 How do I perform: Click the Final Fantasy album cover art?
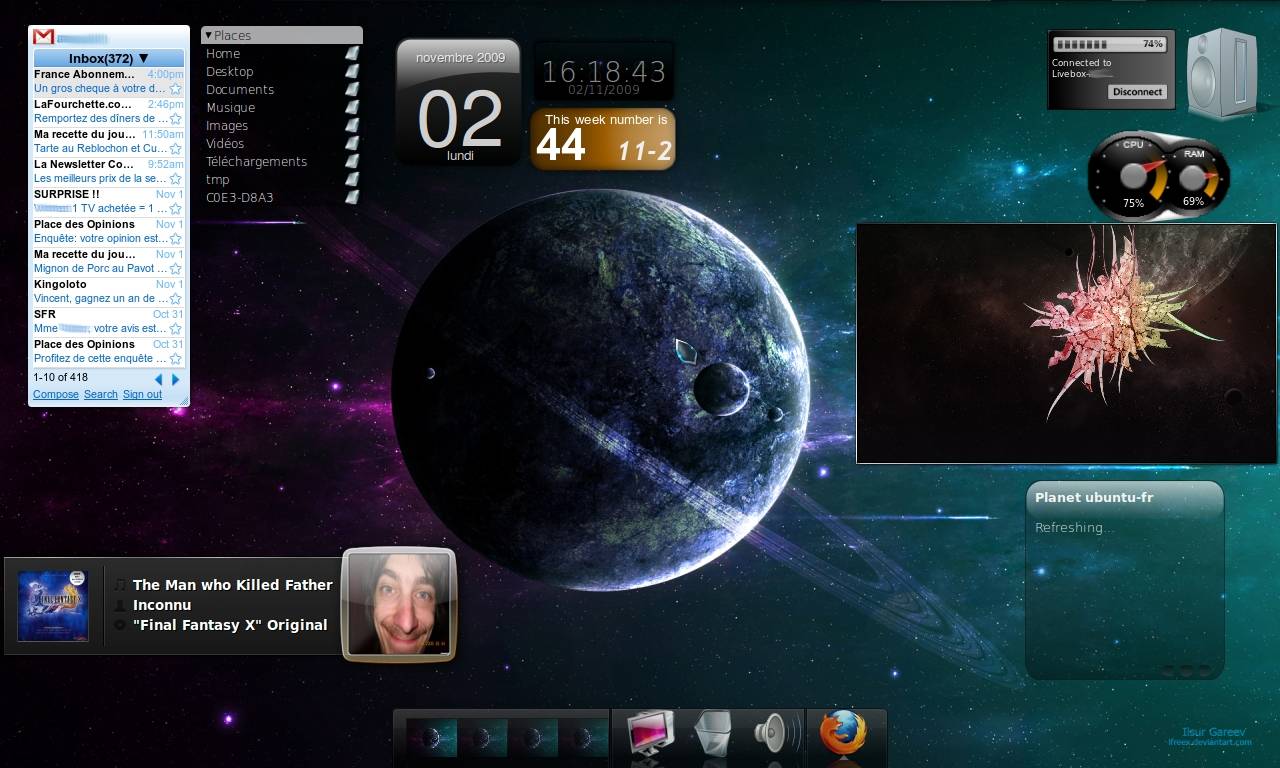pyautogui.click(x=53, y=606)
